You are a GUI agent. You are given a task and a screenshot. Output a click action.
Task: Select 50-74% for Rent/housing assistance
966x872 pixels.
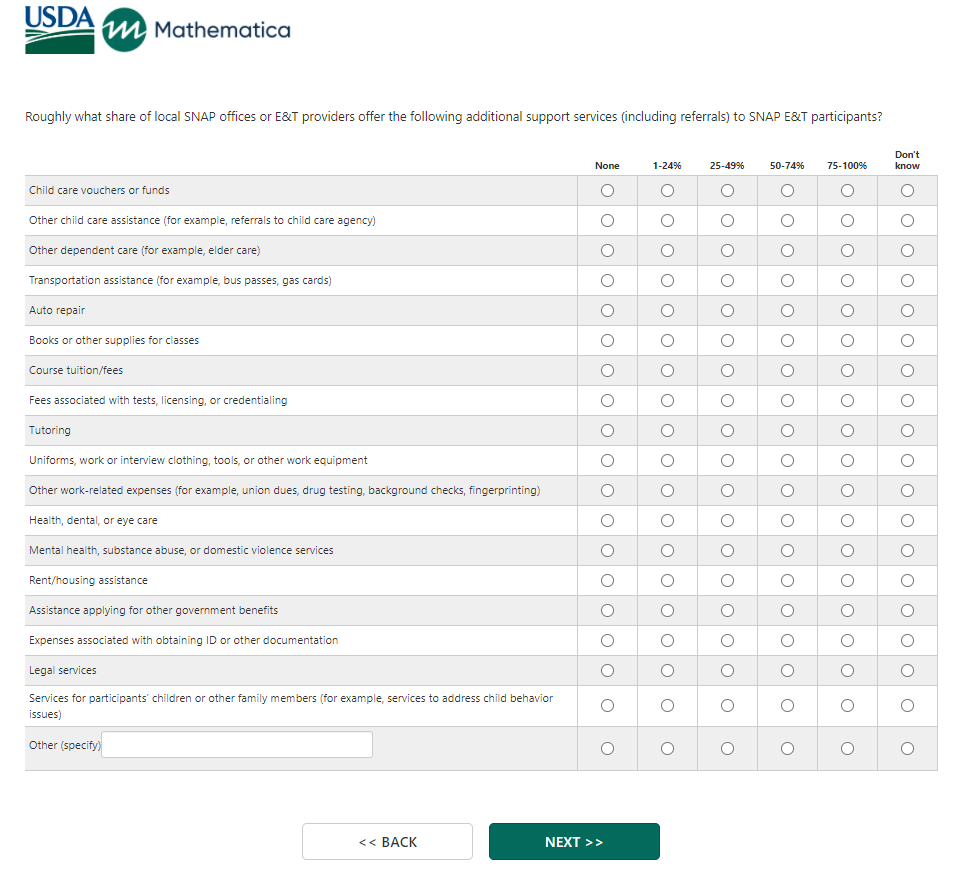pyautogui.click(x=787, y=581)
